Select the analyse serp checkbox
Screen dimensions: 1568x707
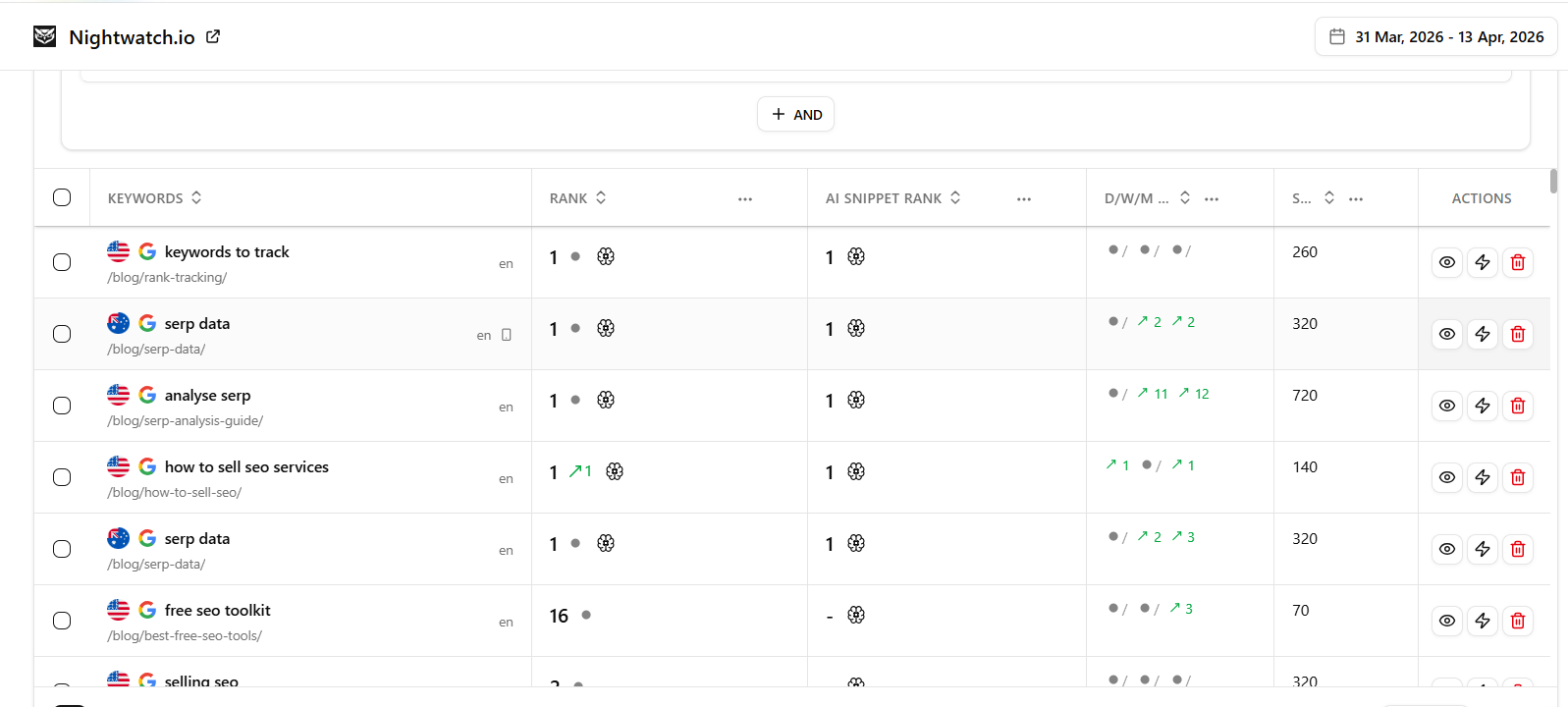[62, 406]
